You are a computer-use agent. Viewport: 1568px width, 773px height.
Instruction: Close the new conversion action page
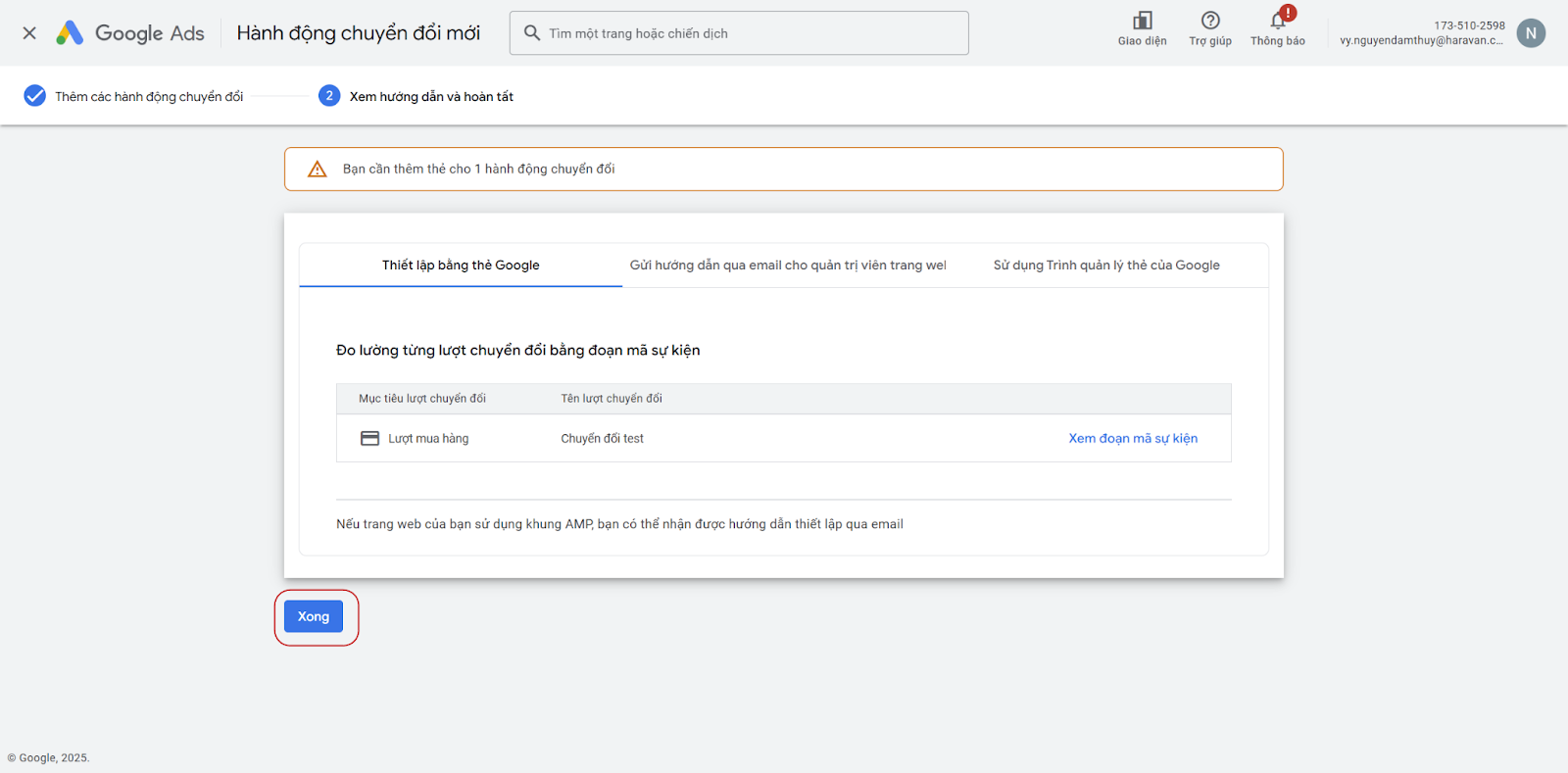(x=29, y=33)
